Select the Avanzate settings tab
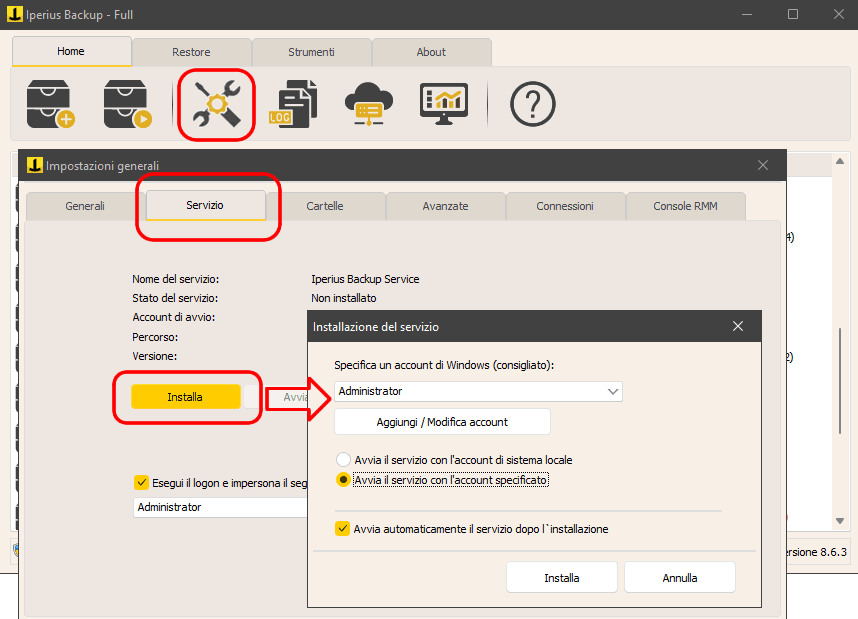The image size is (858, 619). coord(445,206)
